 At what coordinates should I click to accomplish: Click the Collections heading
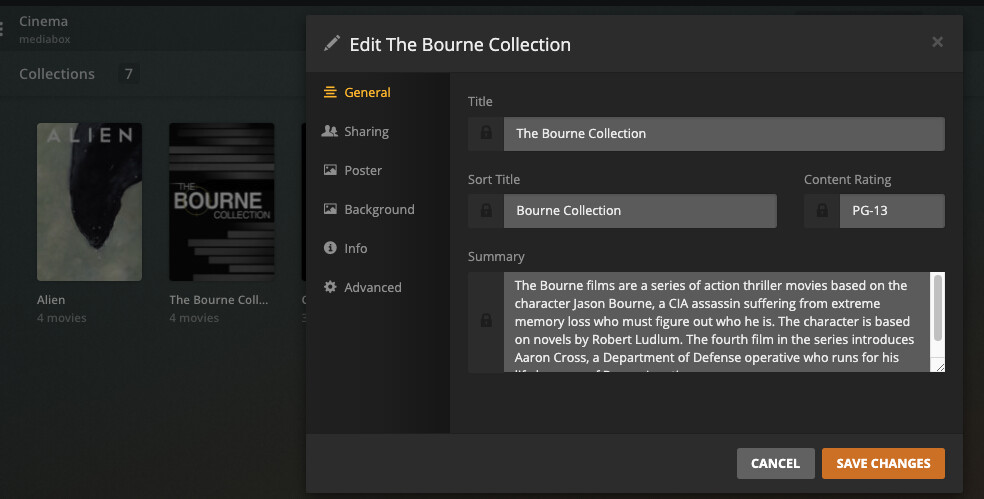pos(57,73)
